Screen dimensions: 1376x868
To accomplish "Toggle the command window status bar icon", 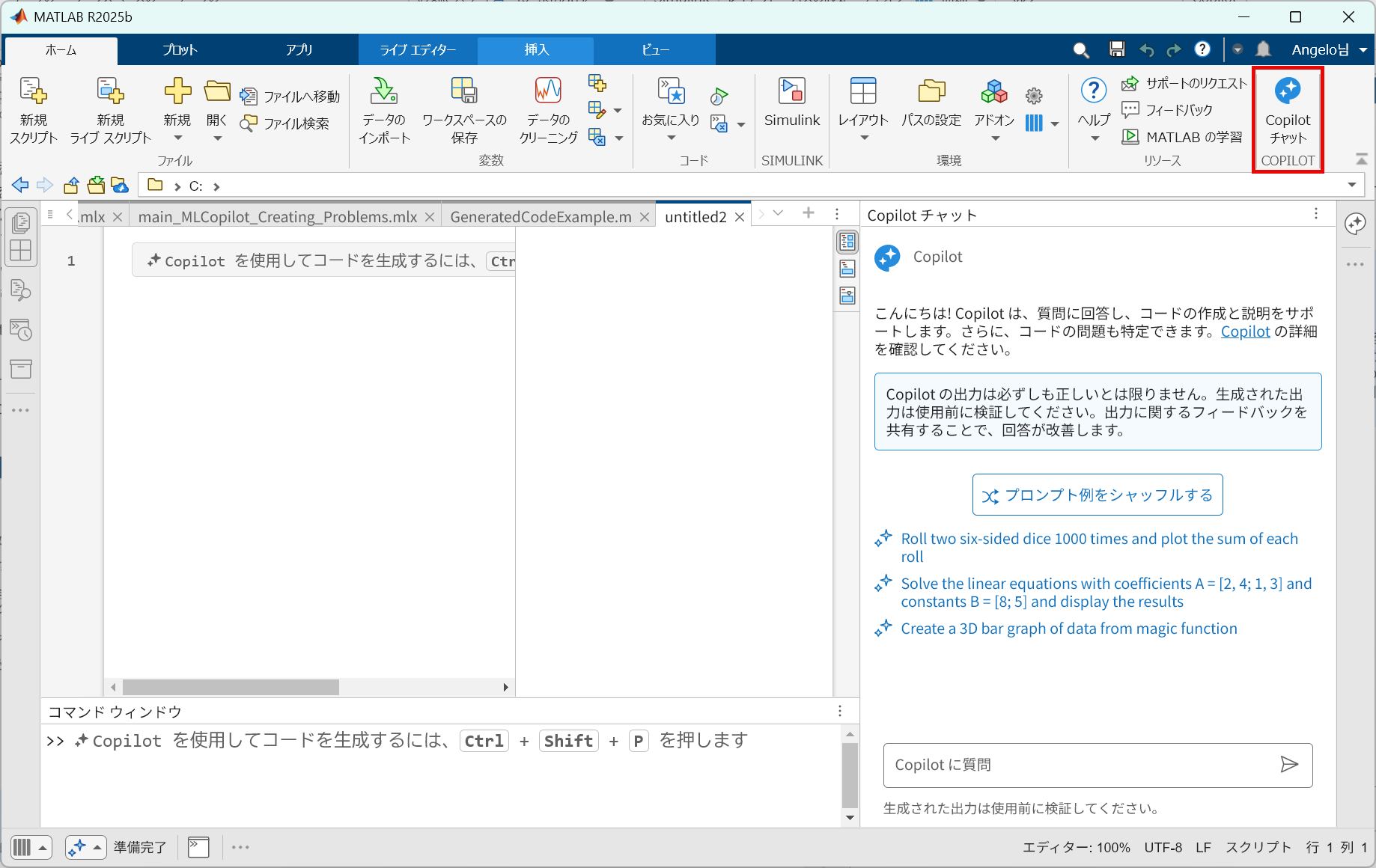I will click(x=198, y=847).
